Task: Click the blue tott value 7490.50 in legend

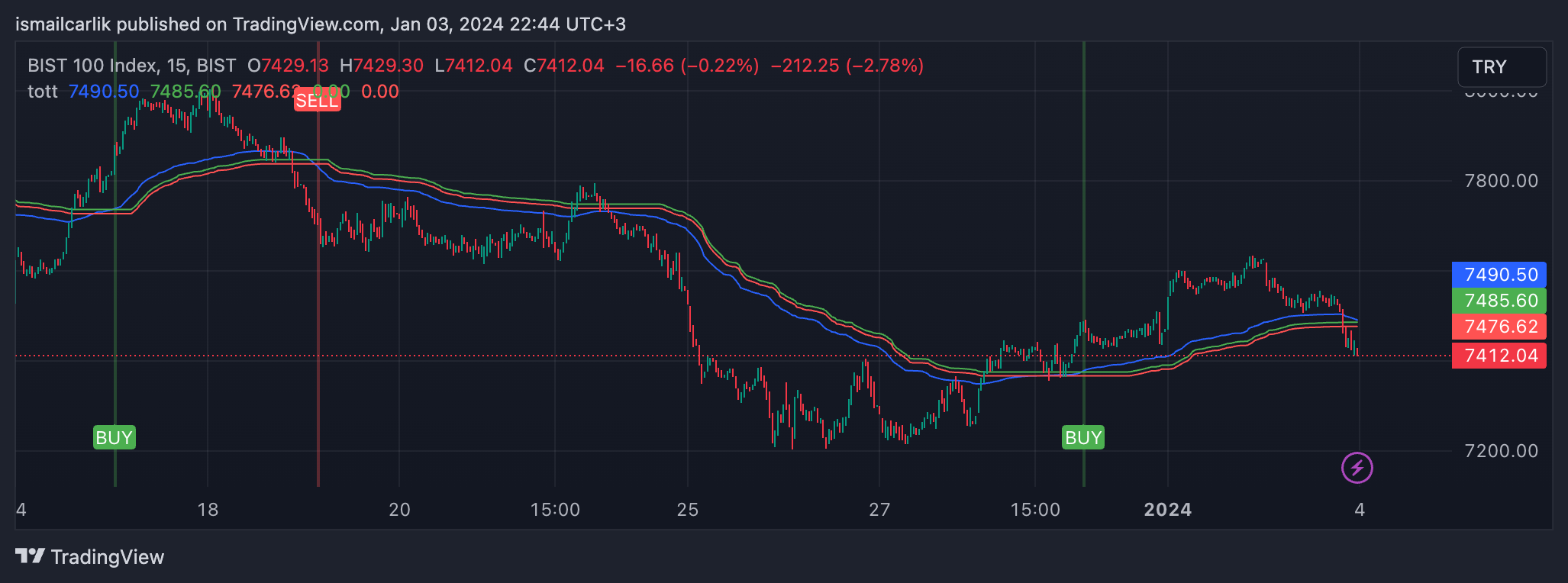Action: coord(104,92)
